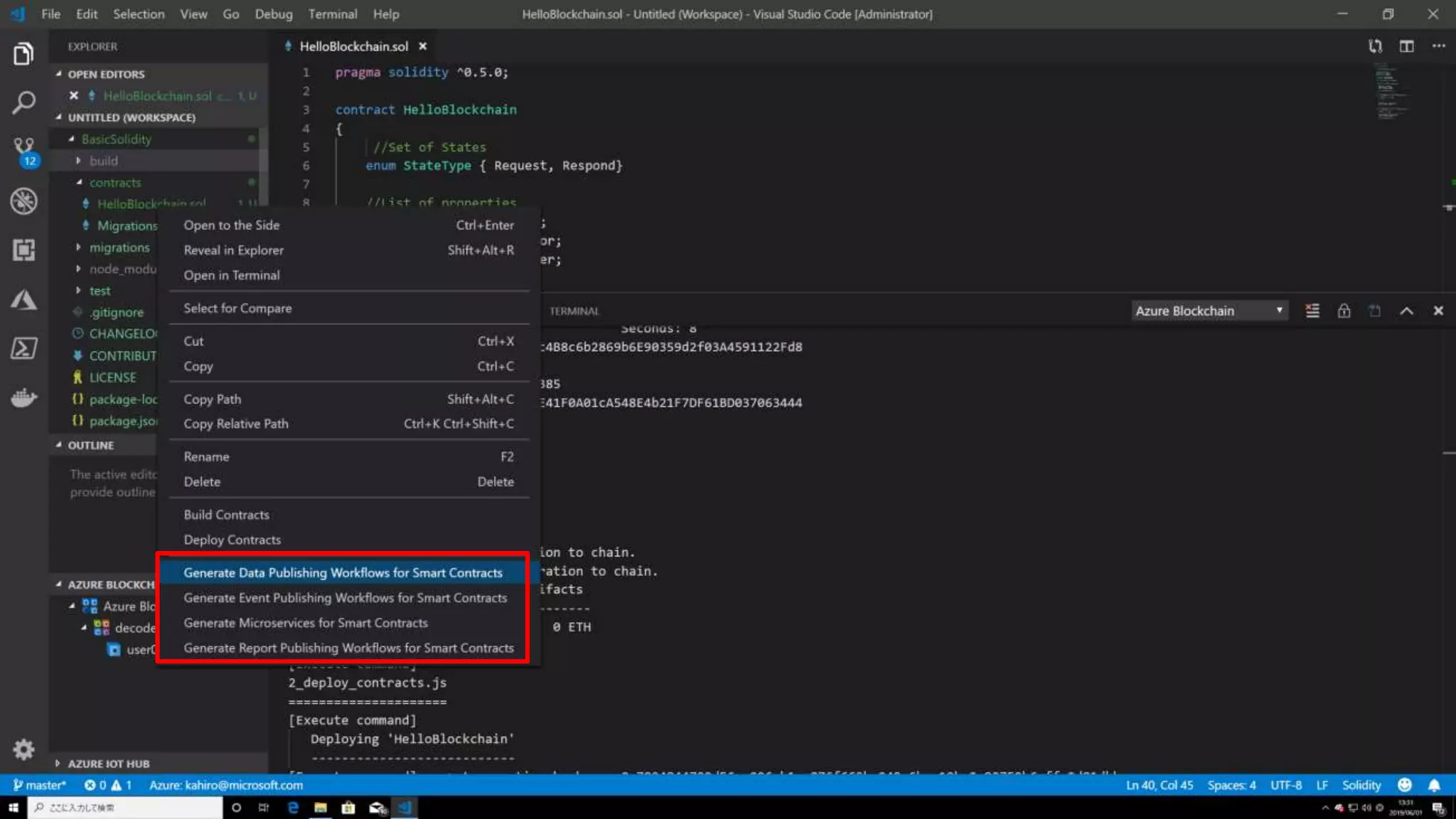Open the Docker view icon
Viewport: 1456px width, 819px height.
click(23, 397)
